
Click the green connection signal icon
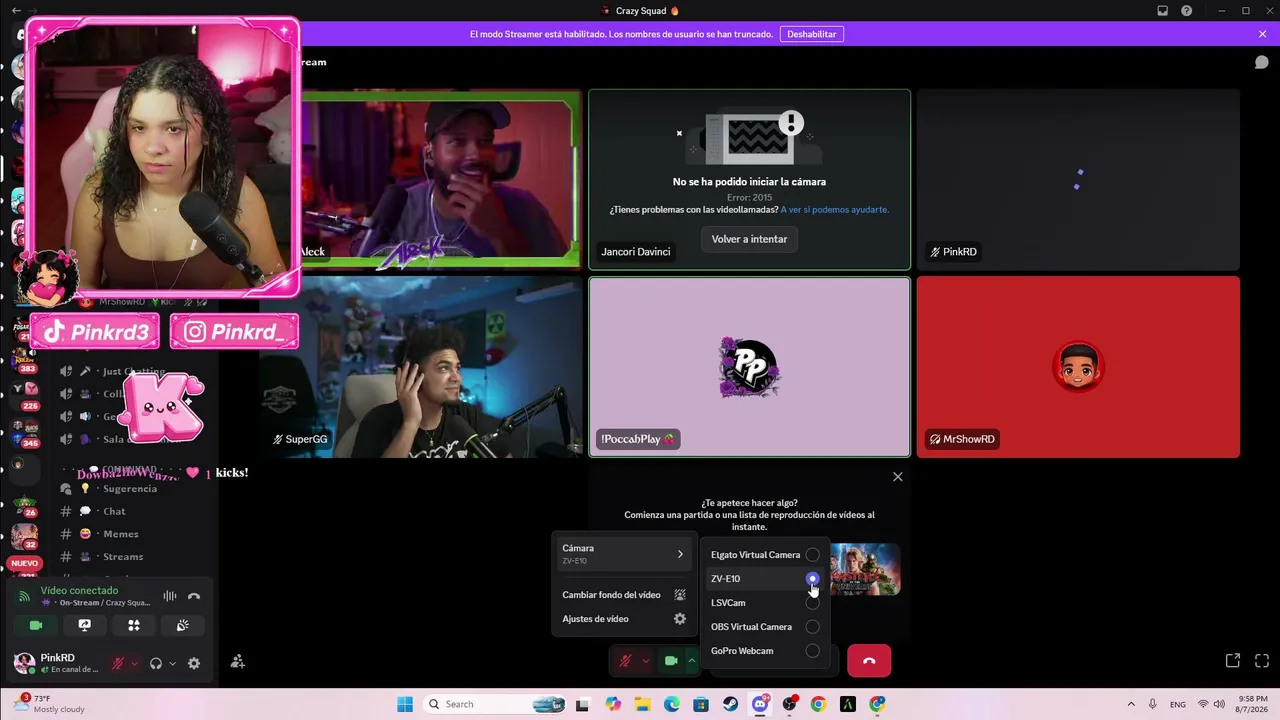click(x=25, y=596)
